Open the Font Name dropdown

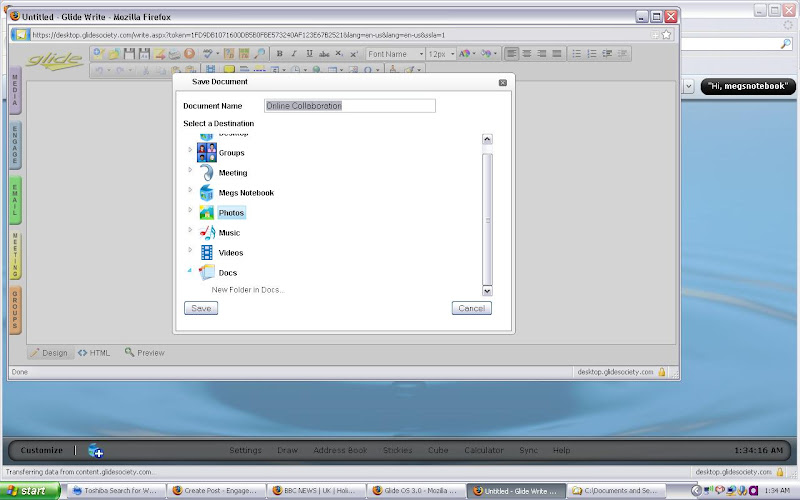point(394,54)
